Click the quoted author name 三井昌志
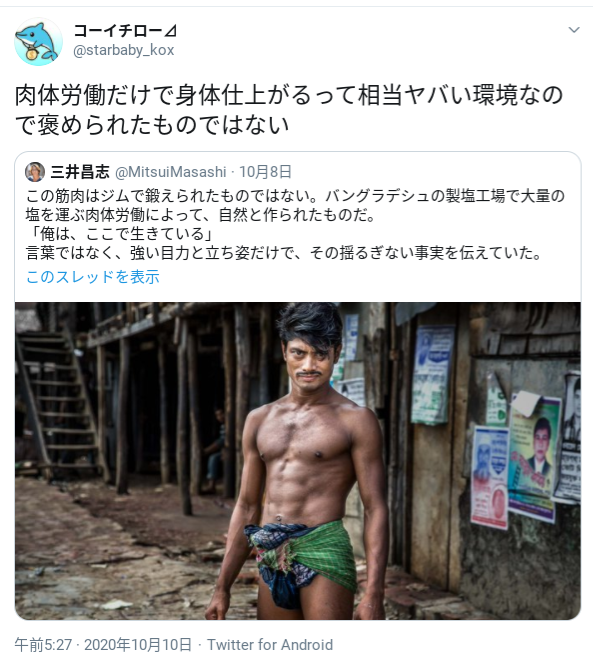The height and width of the screenshot is (667, 593). point(80,172)
